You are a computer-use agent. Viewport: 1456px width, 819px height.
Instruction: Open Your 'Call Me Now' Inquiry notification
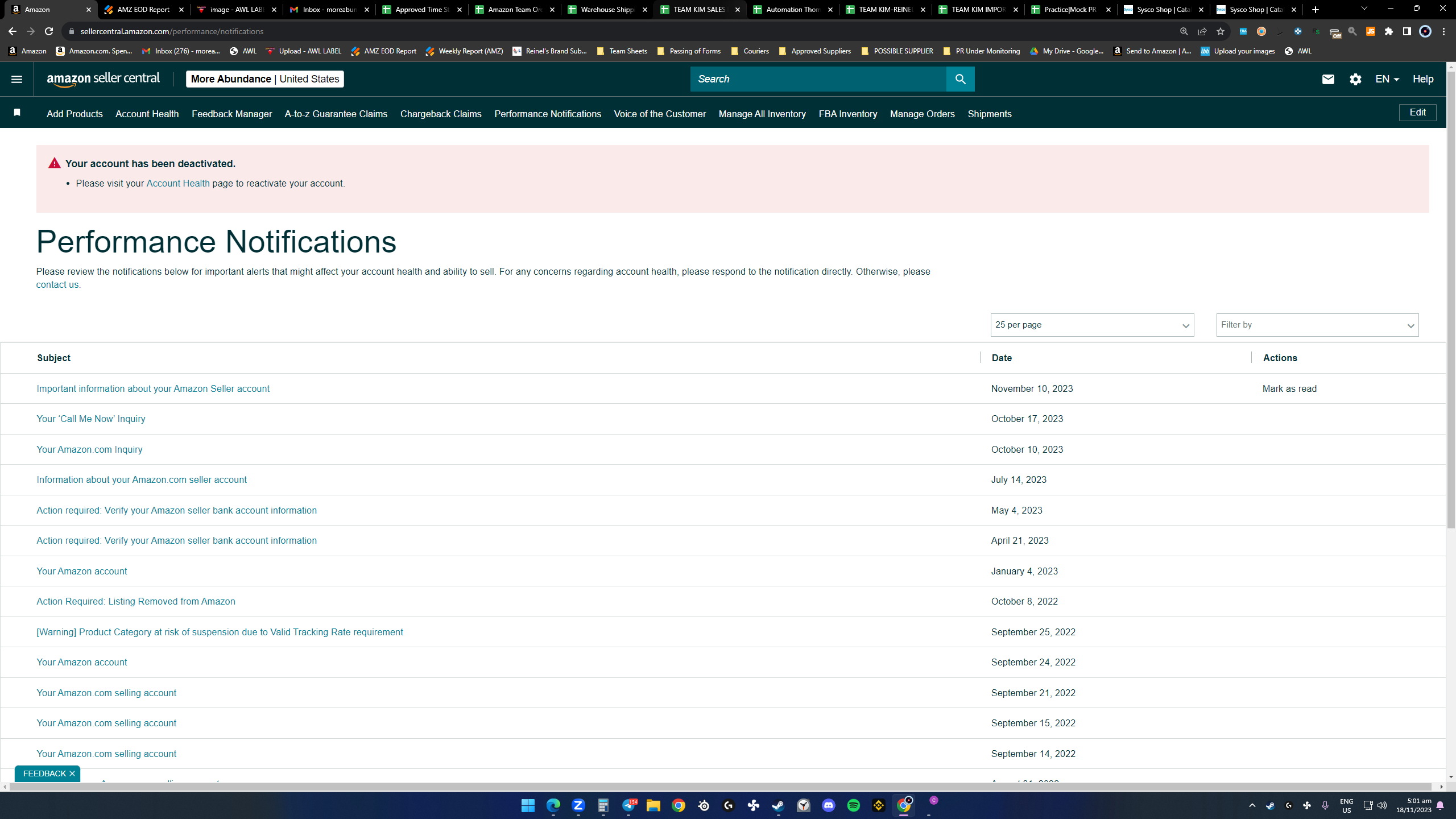(91, 419)
